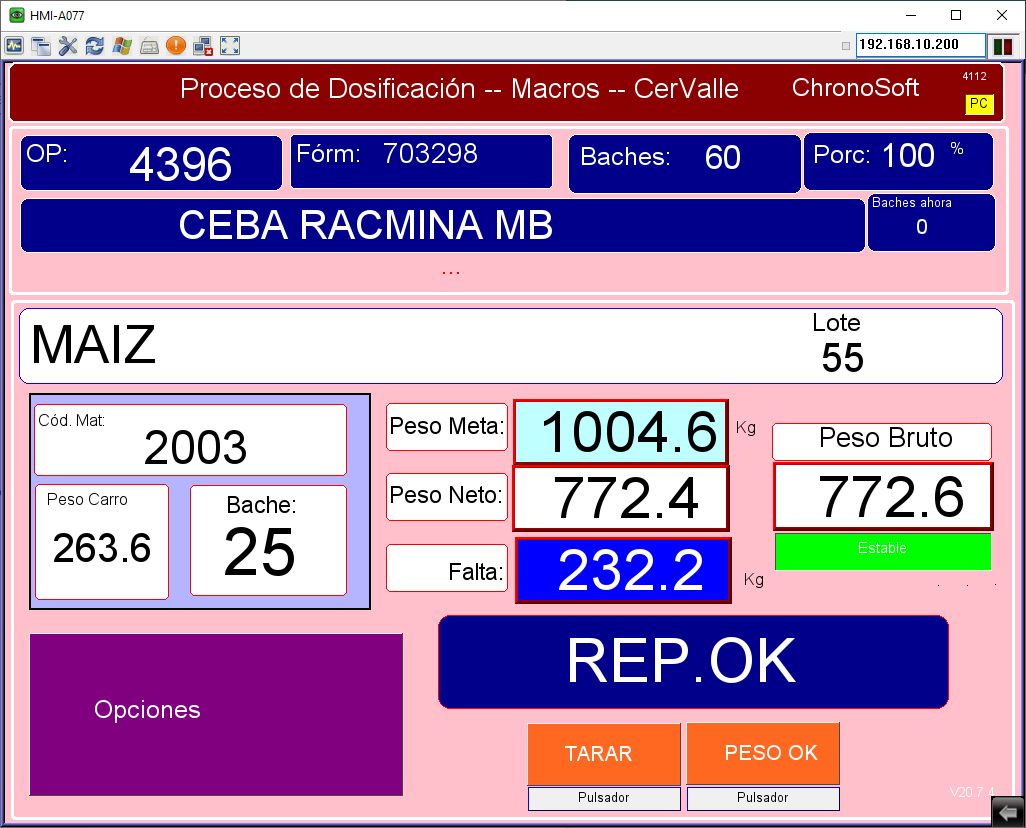Click the disconnect computers icon

pos(203,45)
